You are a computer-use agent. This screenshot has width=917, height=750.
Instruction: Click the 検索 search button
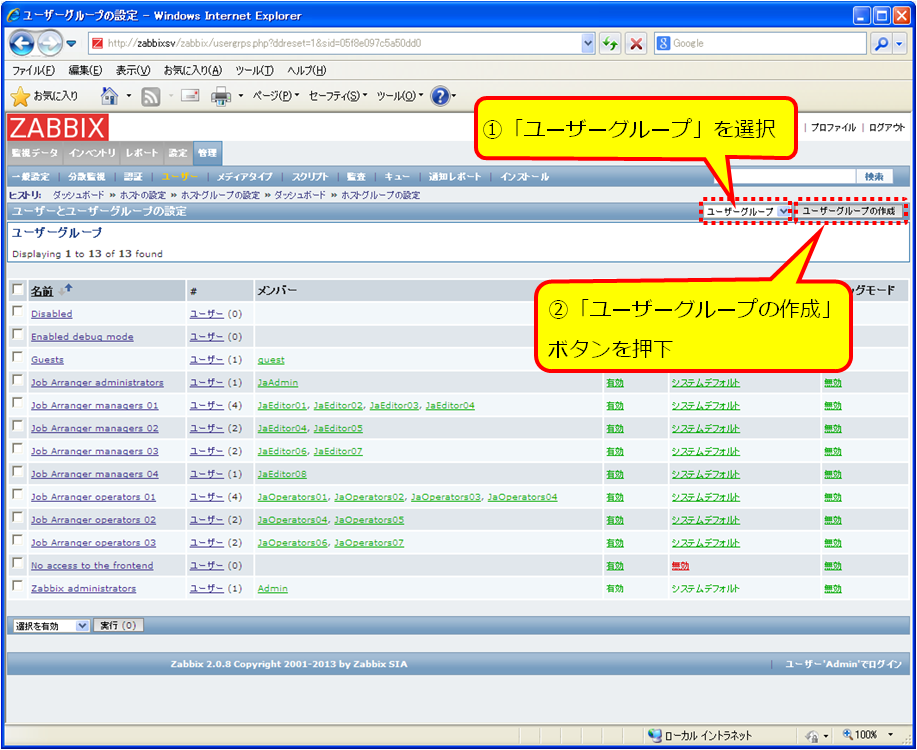[874, 177]
